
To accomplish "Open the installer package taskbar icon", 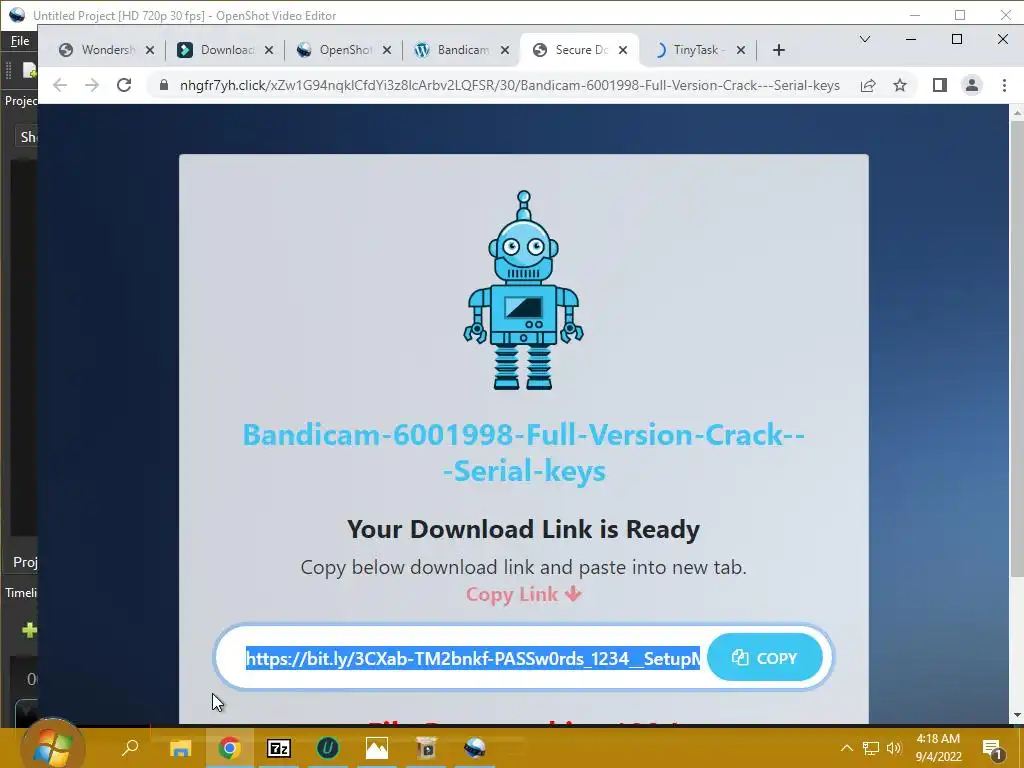I will click(x=426, y=748).
